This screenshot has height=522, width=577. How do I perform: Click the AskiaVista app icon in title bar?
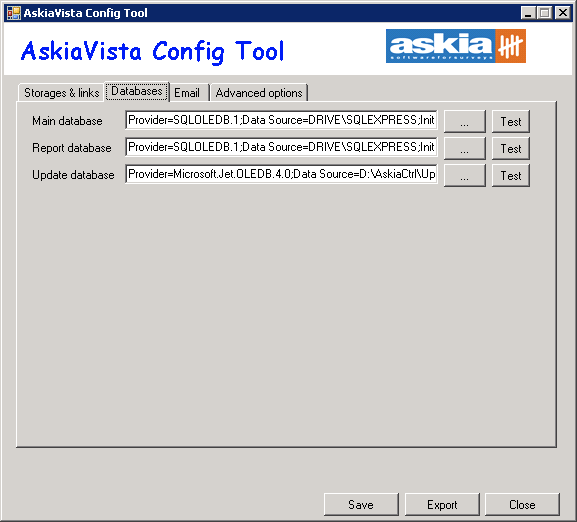[x=14, y=13]
